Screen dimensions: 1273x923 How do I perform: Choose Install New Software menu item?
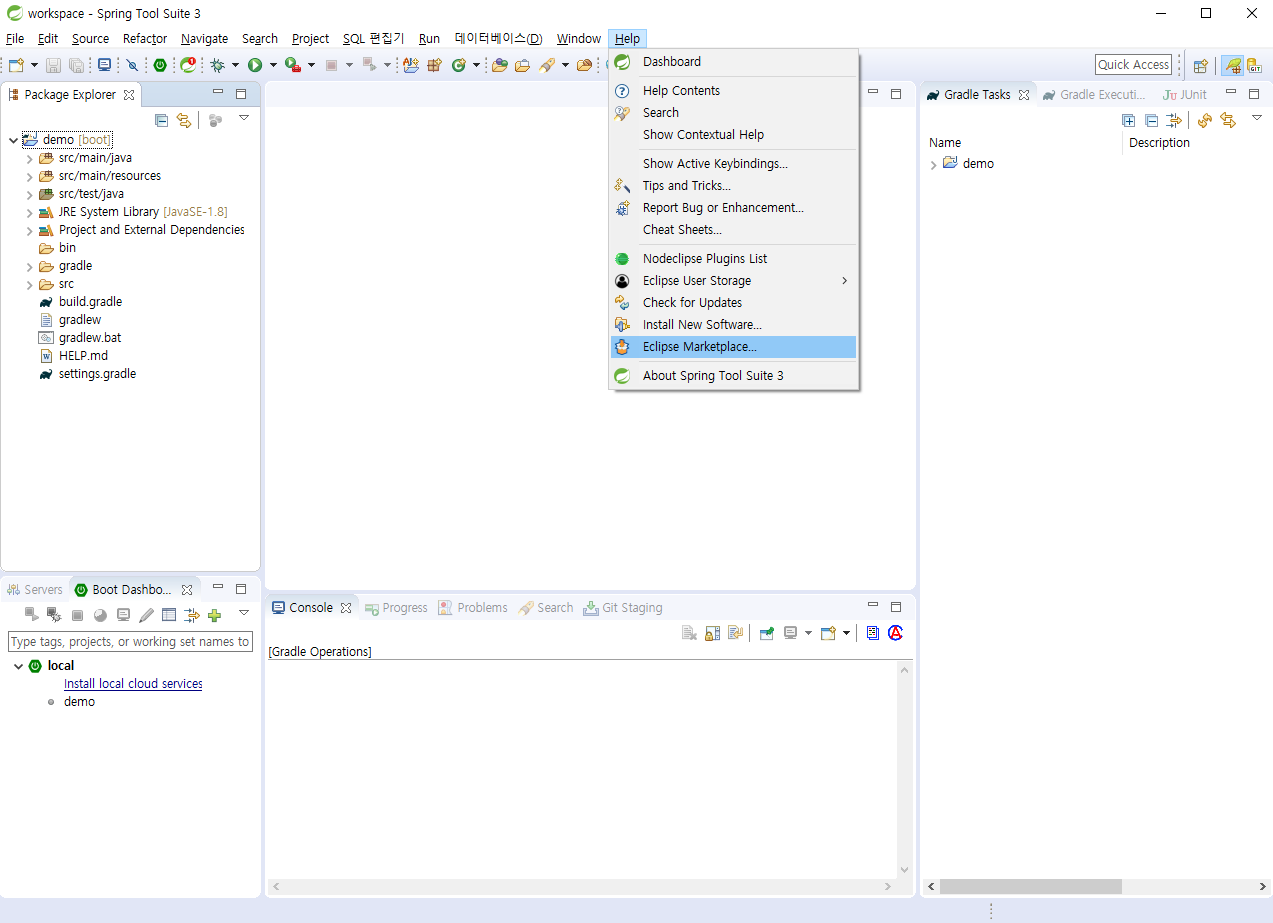pos(734,325)
